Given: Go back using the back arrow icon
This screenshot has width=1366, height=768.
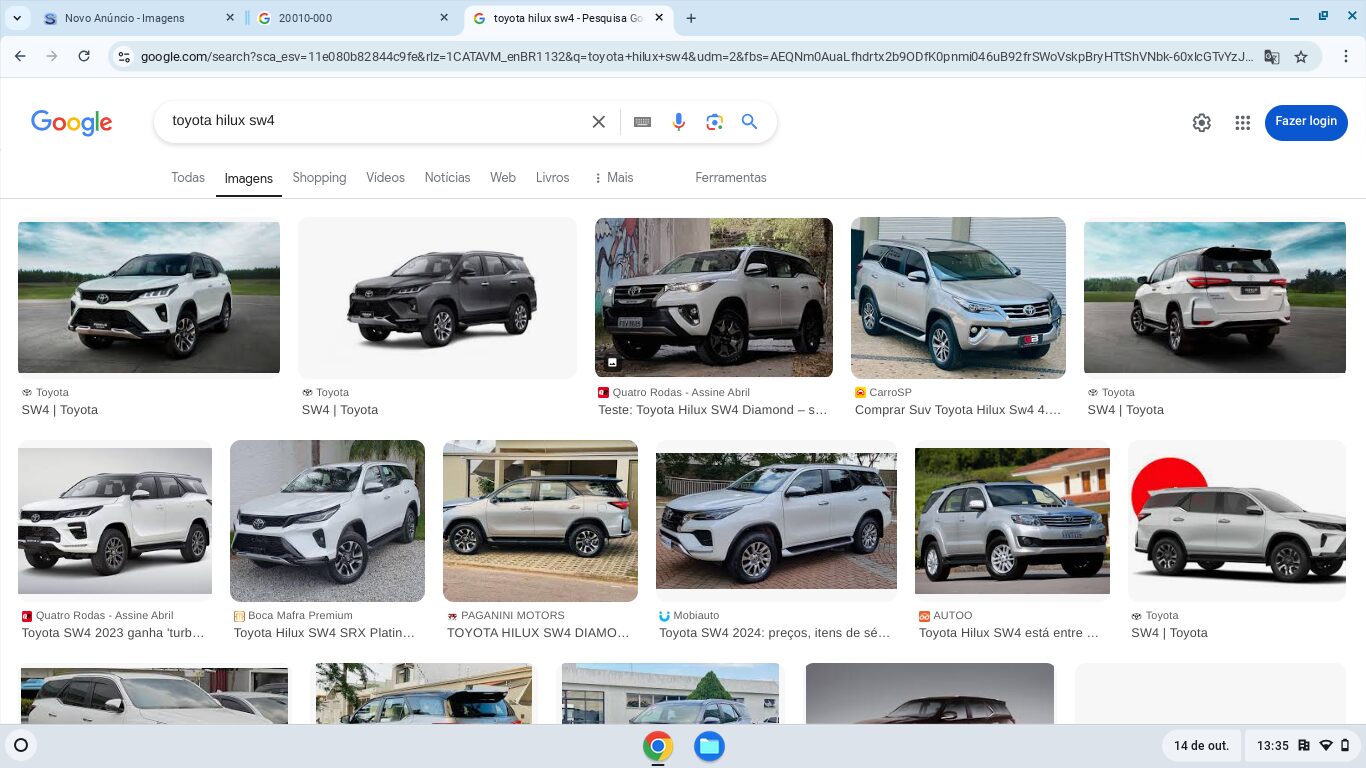Looking at the screenshot, I should pyautogui.click(x=20, y=56).
